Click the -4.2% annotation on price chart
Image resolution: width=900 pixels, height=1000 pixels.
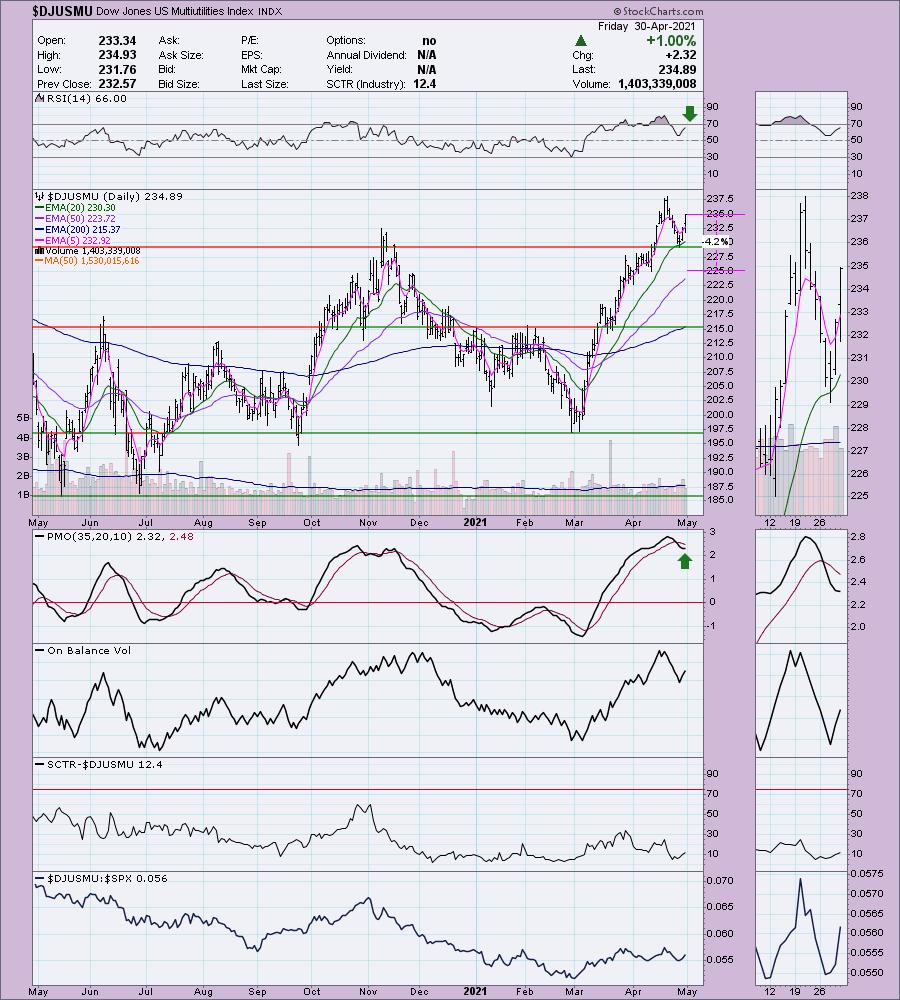point(714,242)
